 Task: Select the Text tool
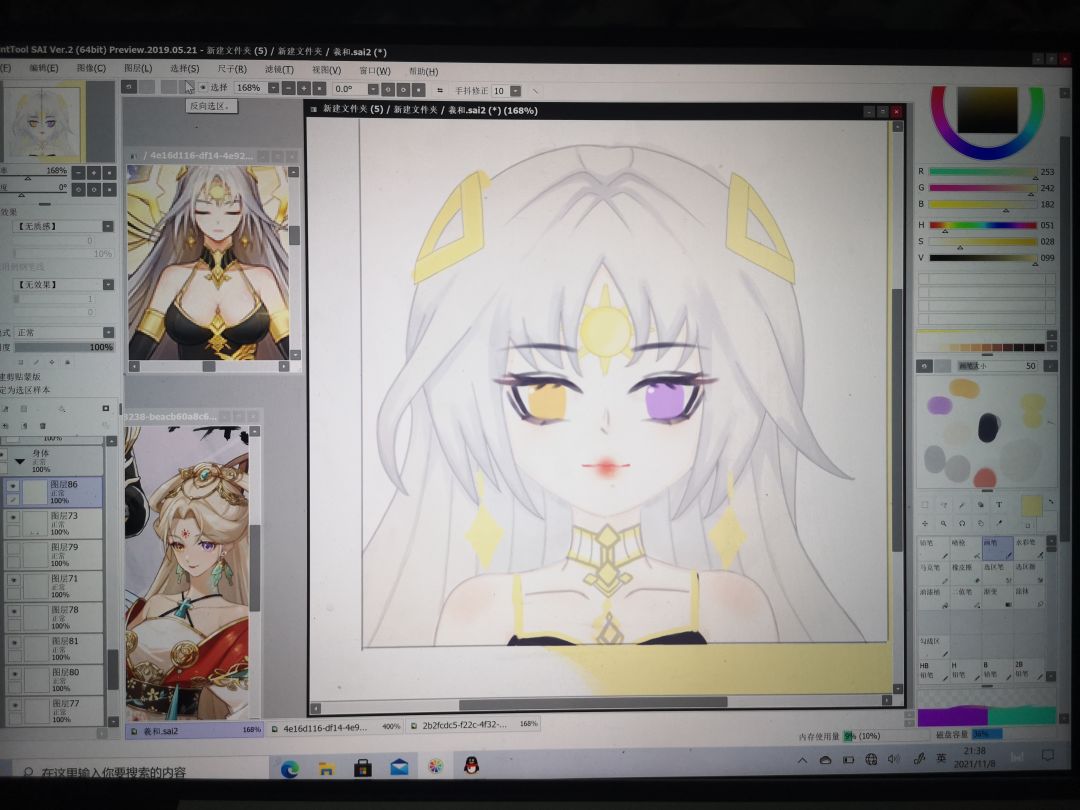[999, 505]
